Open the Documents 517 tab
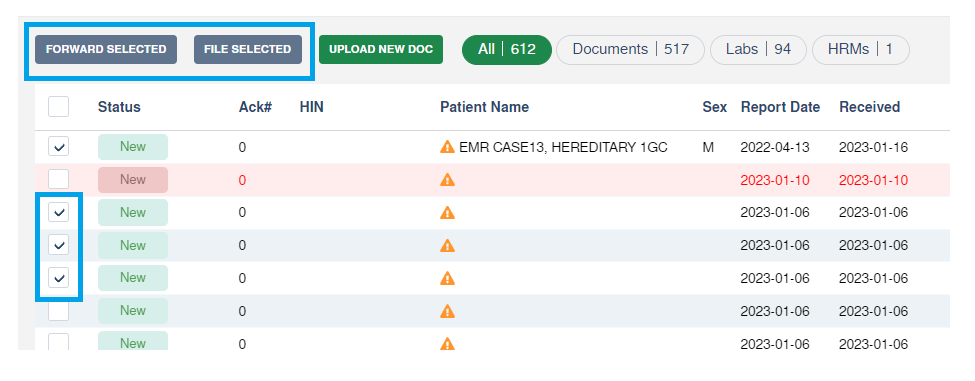The width and height of the screenshot is (975, 381). pyautogui.click(x=631, y=50)
